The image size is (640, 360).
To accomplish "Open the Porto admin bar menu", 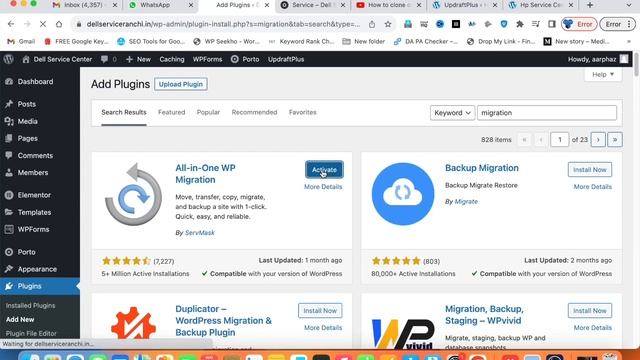I will click(x=245, y=59).
